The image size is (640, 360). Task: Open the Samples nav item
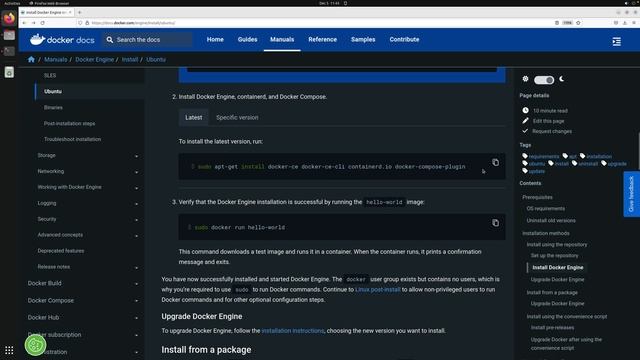[363, 40]
